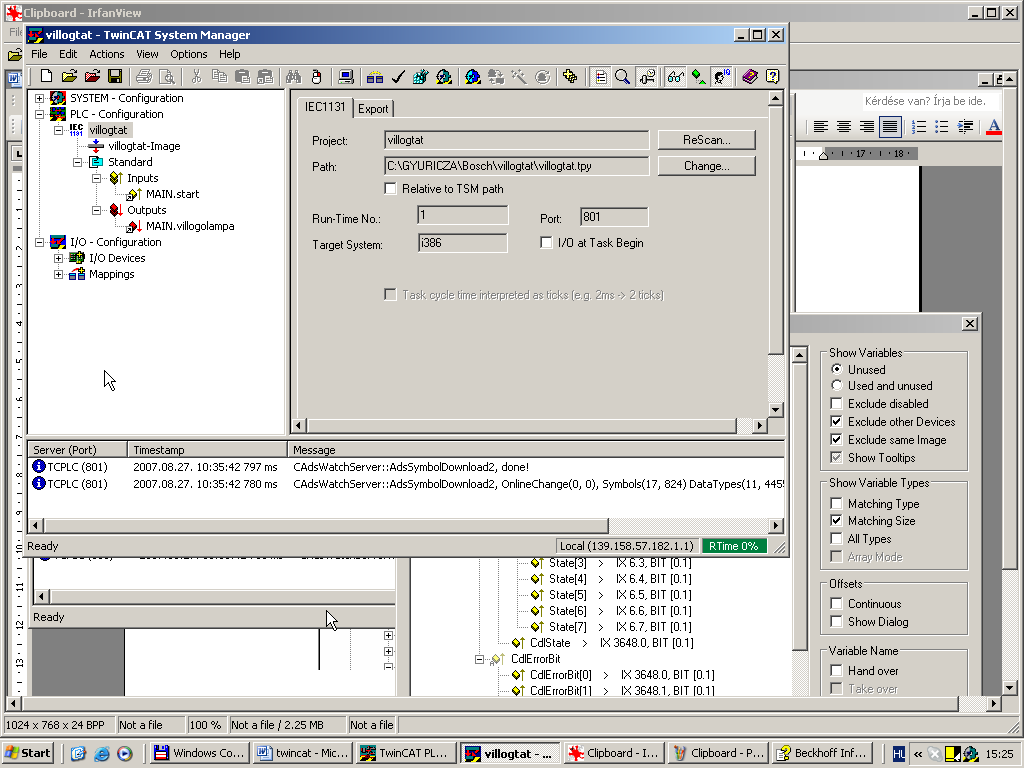Select the IEC1131 tab
The image size is (1024, 768).
tap(325, 107)
